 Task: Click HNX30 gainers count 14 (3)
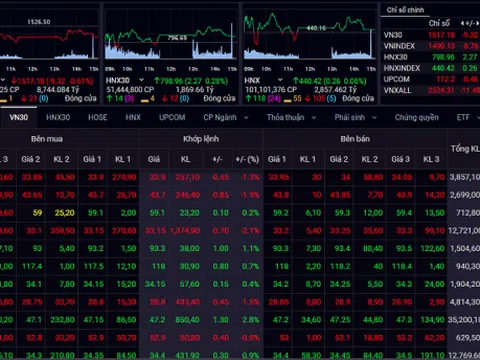coord(120,98)
